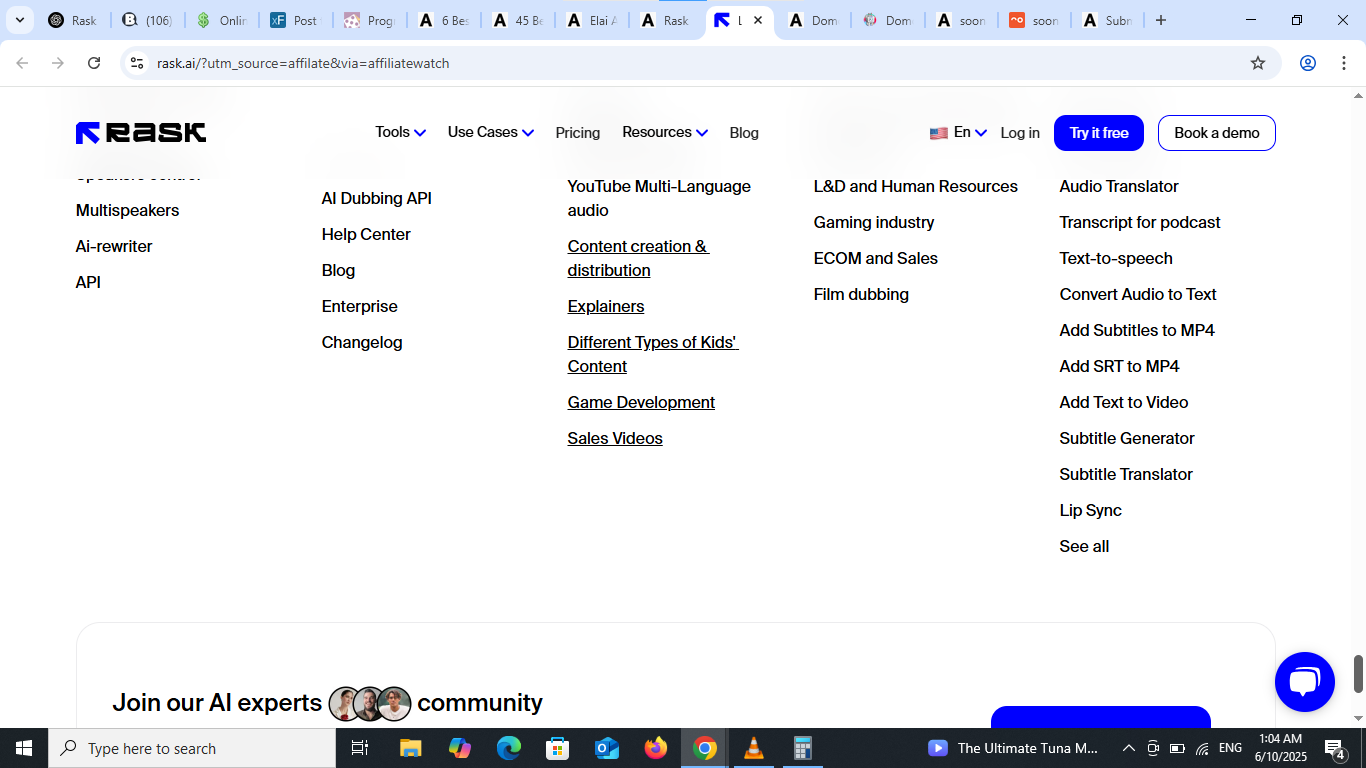Expand the Tools dropdown menu
Viewport: 1366px width, 768px height.
point(400,132)
